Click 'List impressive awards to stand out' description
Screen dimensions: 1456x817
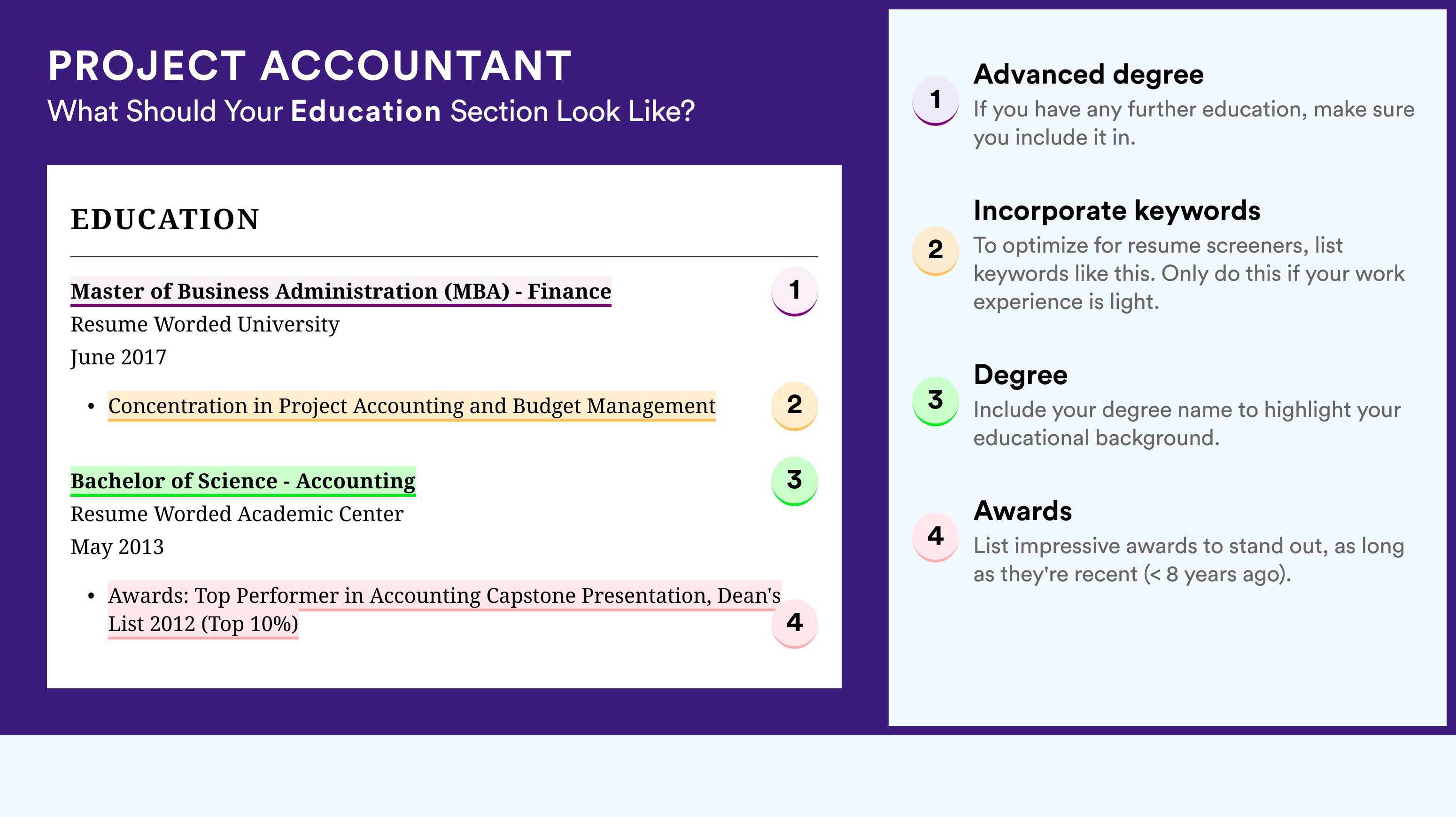point(1189,560)
